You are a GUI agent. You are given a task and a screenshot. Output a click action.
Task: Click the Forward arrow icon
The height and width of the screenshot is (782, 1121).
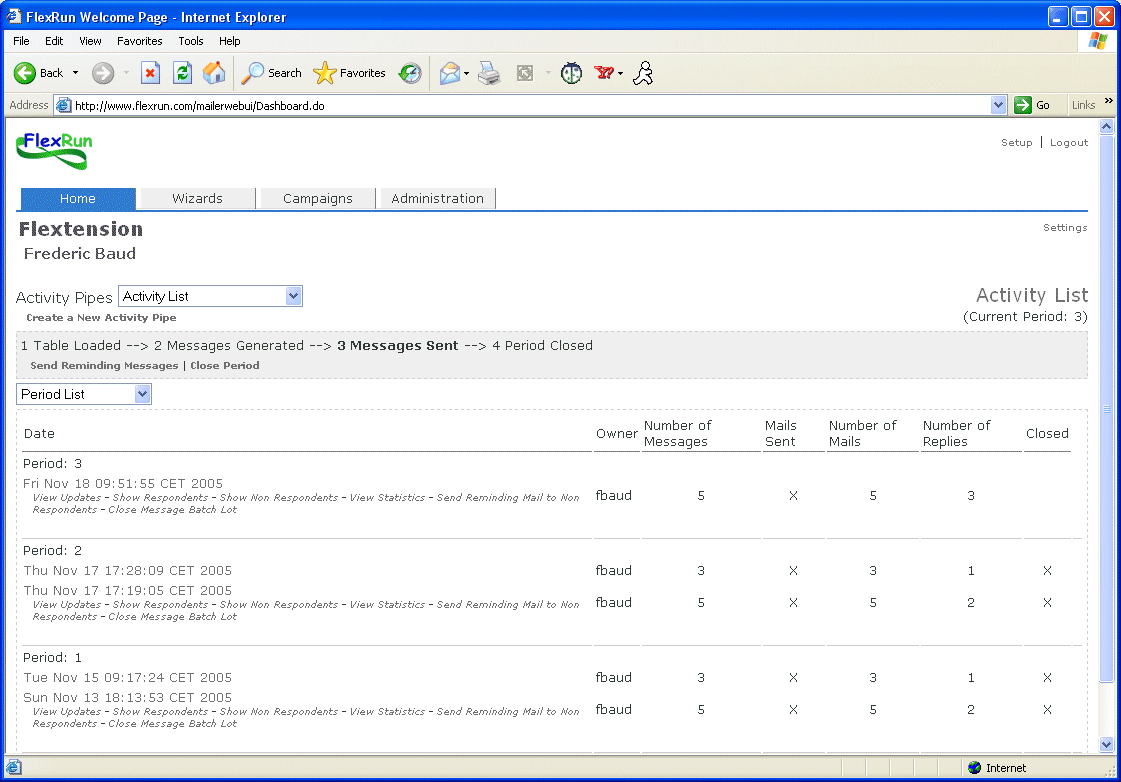point(103,73)
